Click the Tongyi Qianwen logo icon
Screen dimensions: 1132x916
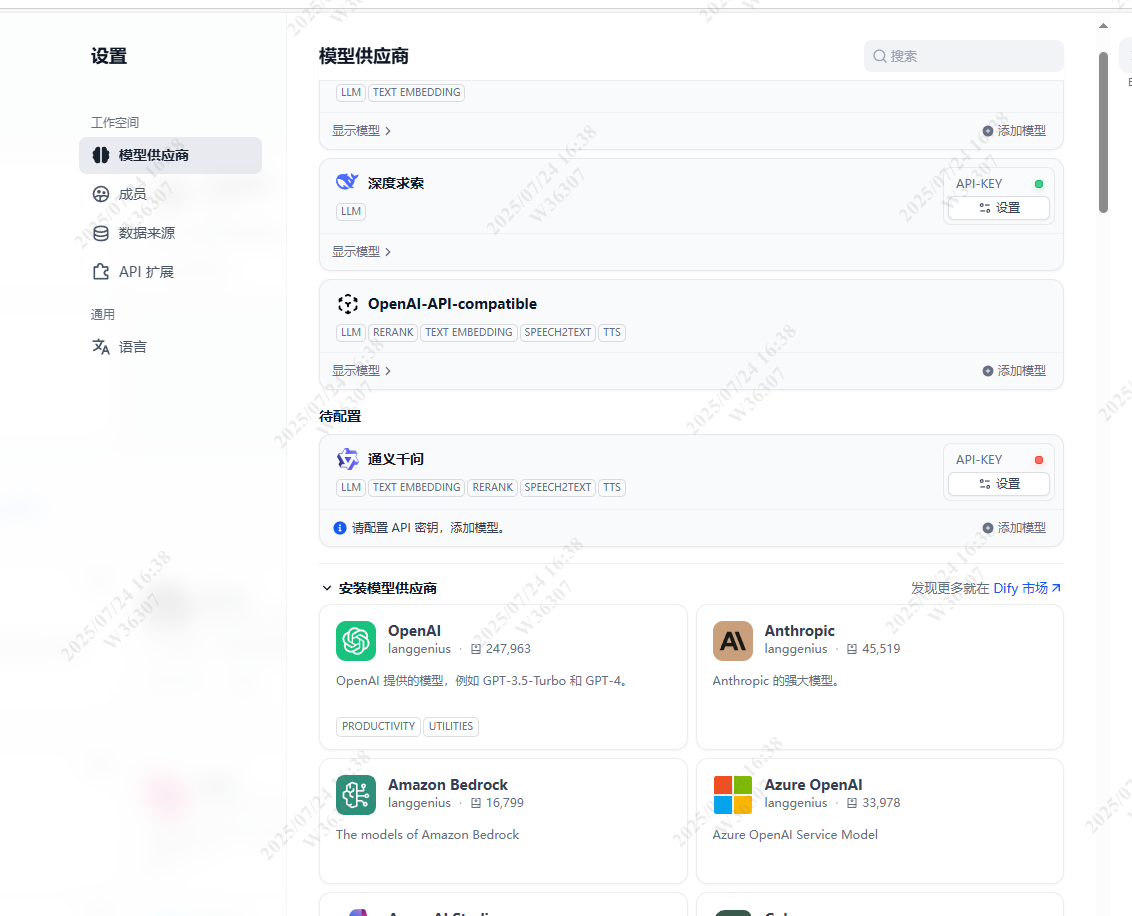(x=347, y=459)
